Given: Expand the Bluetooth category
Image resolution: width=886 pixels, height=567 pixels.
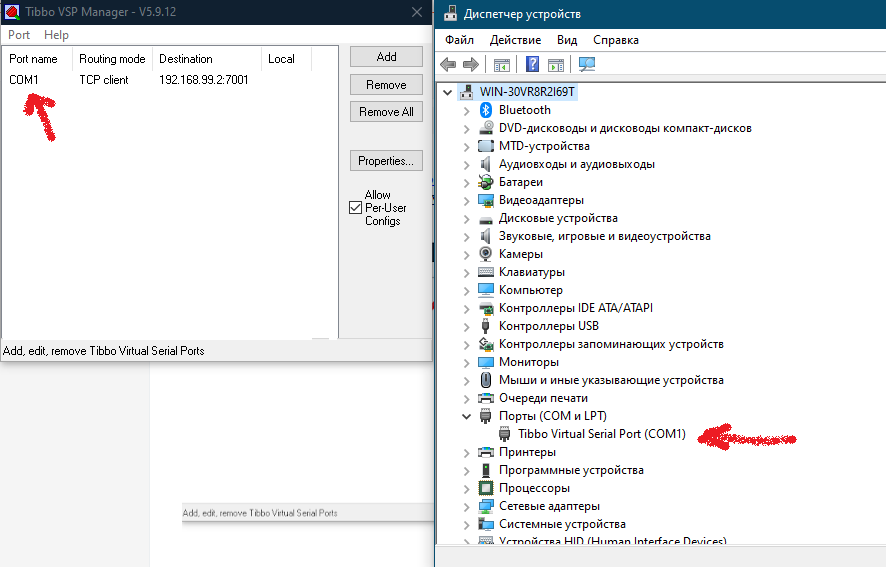Looking at the screenshot, I should [x=466, y=111].
